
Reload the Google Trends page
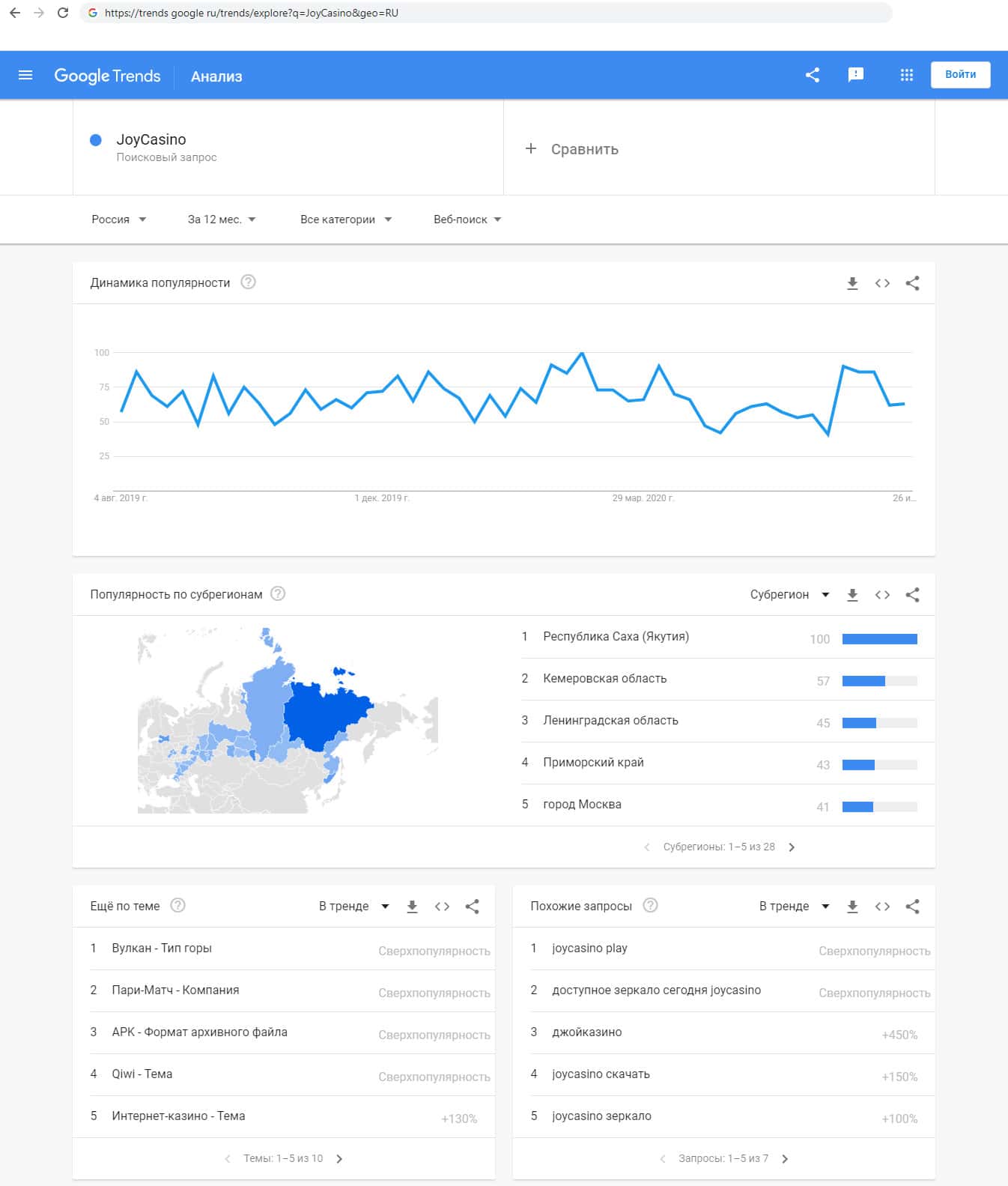click(63, 13)
